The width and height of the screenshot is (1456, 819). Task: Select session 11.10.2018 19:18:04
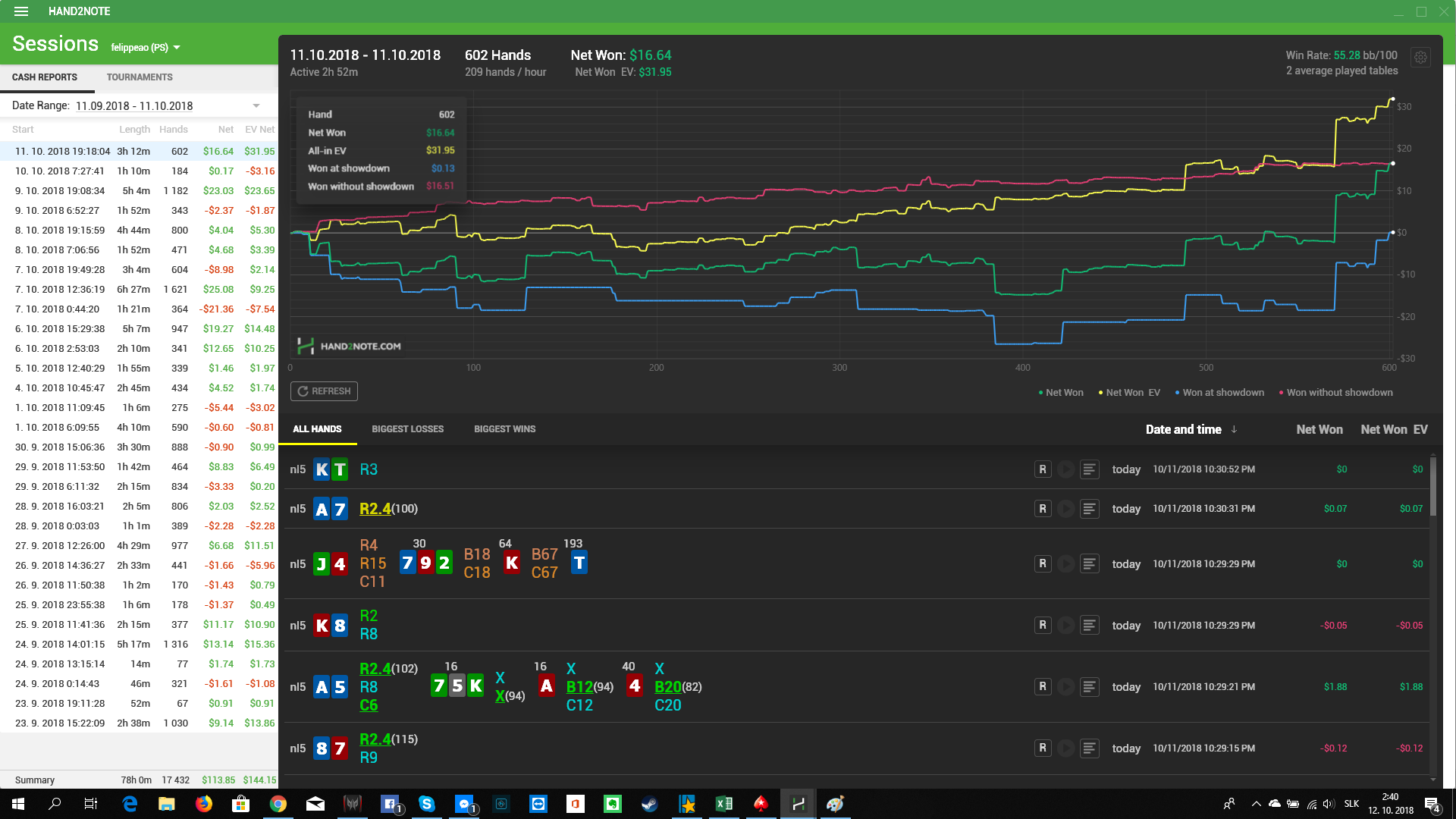[139, 151]
